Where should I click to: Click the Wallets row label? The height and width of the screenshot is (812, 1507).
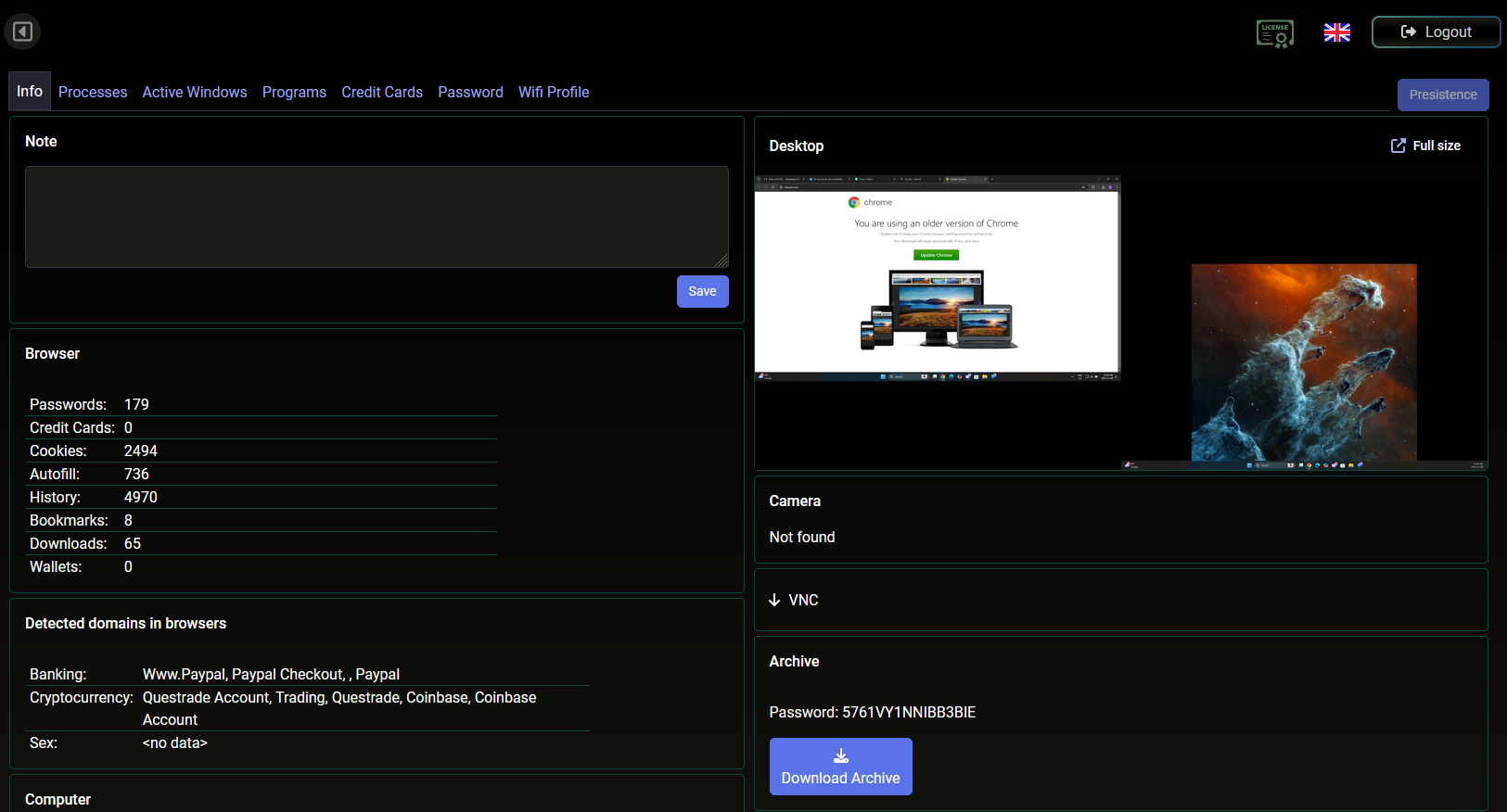[56, 566]
